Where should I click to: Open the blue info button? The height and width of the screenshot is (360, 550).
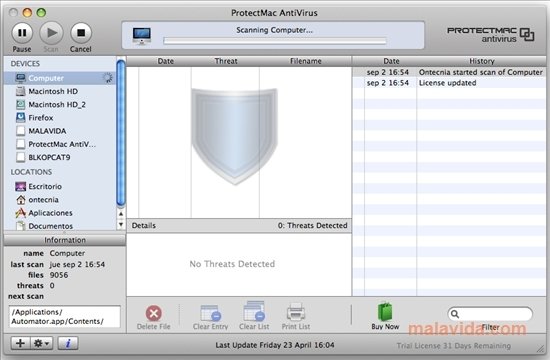click(68, 343)
